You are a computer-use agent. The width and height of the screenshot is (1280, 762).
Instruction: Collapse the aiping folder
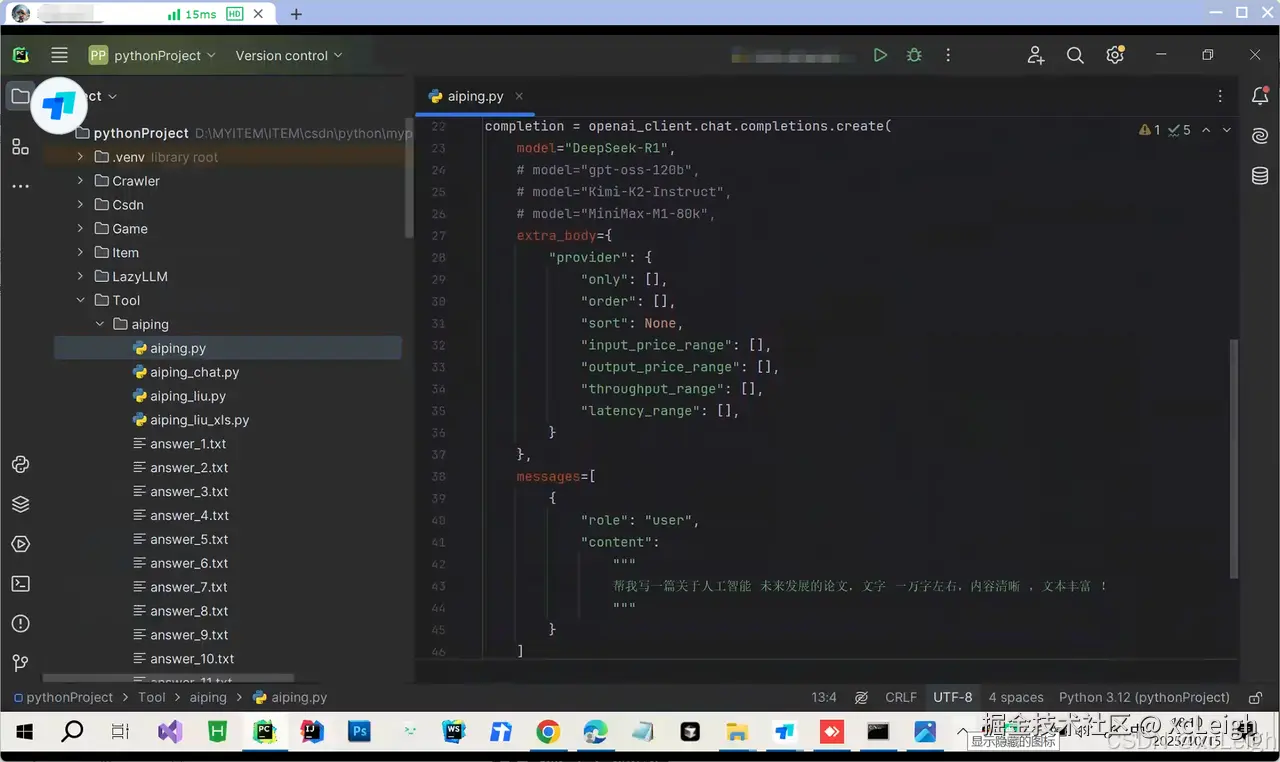coord(100,325)
